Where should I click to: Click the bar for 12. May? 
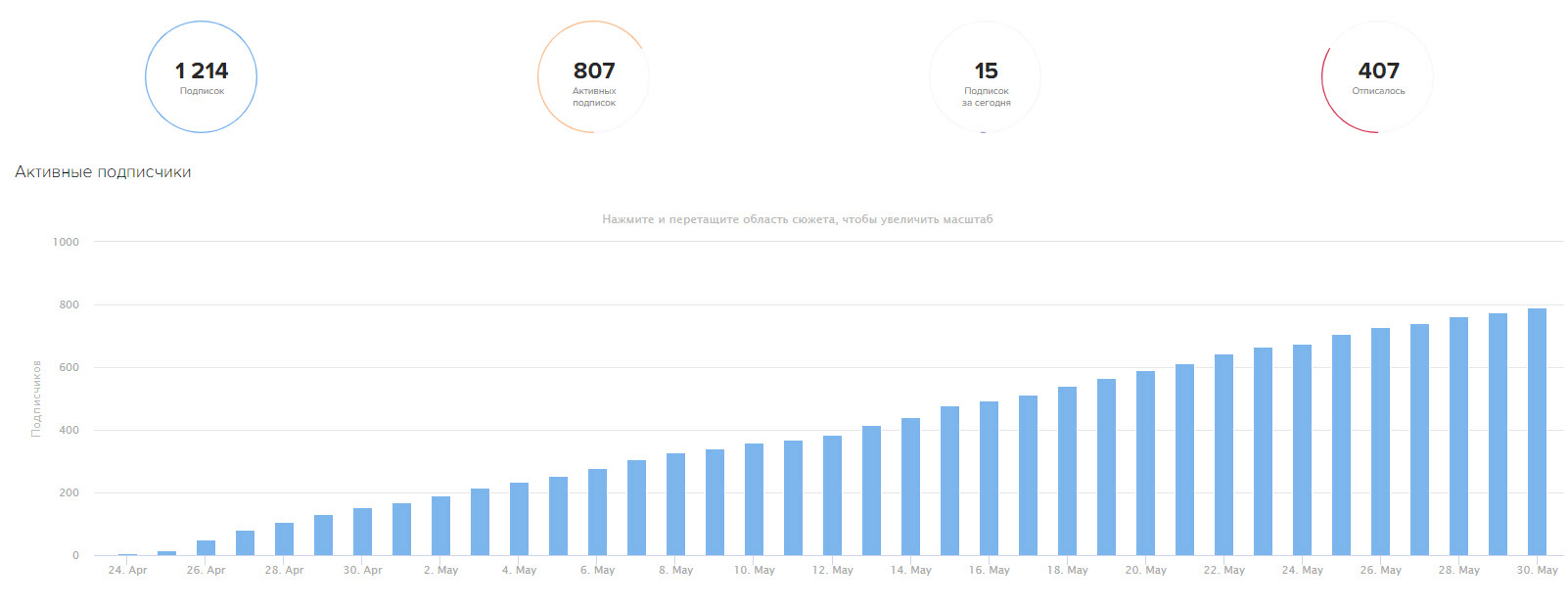click(x=832, y=495)
